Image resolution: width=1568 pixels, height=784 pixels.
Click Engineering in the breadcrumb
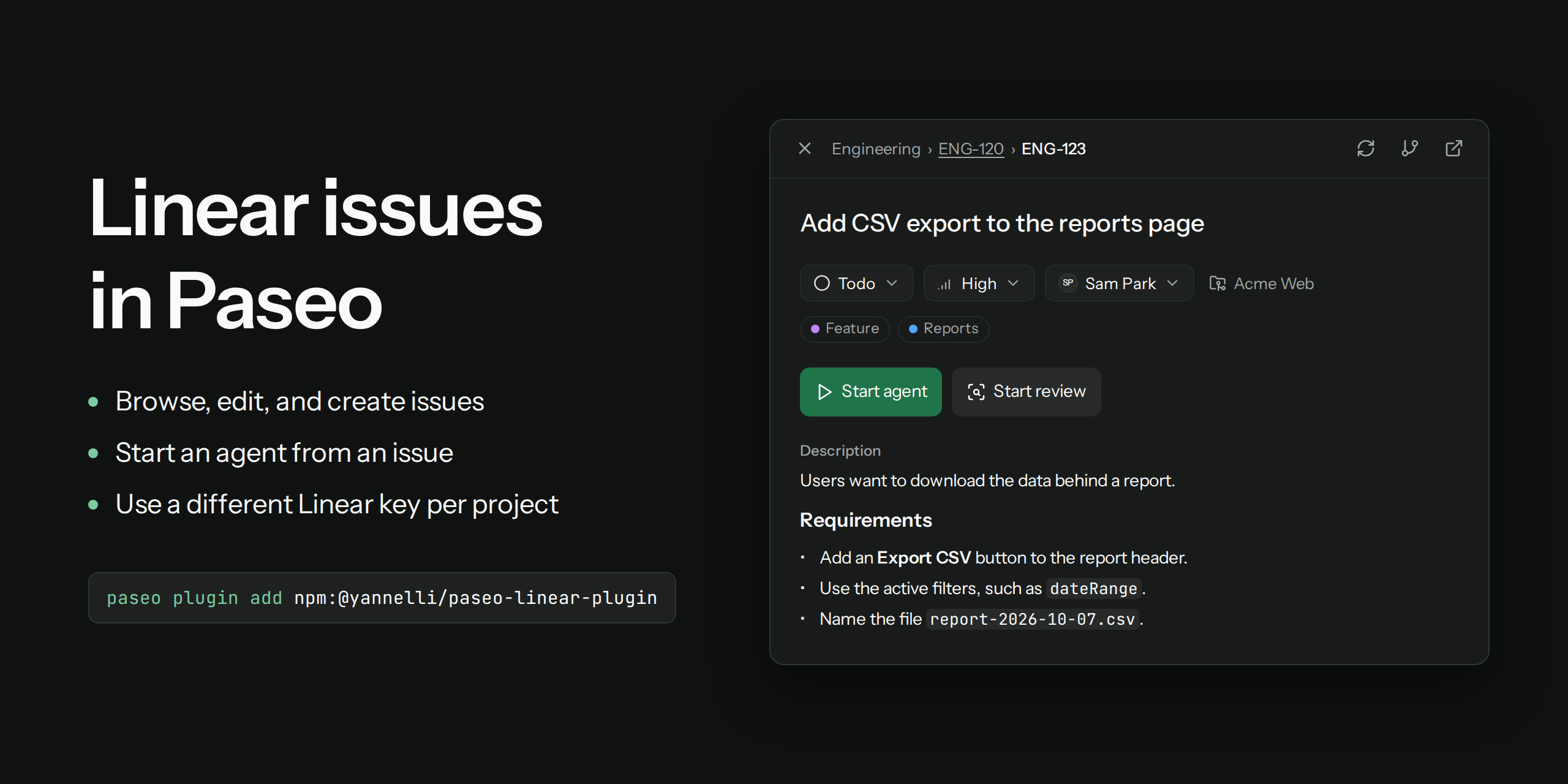click(x=876, y=149)
